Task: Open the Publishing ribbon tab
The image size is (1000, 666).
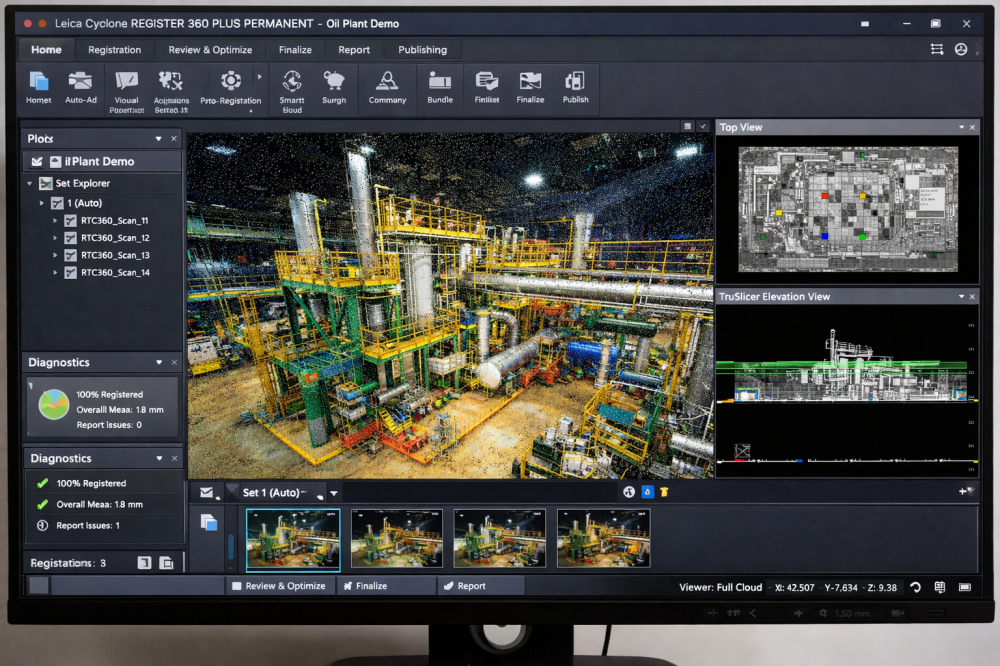Action: tap(422, 49)
